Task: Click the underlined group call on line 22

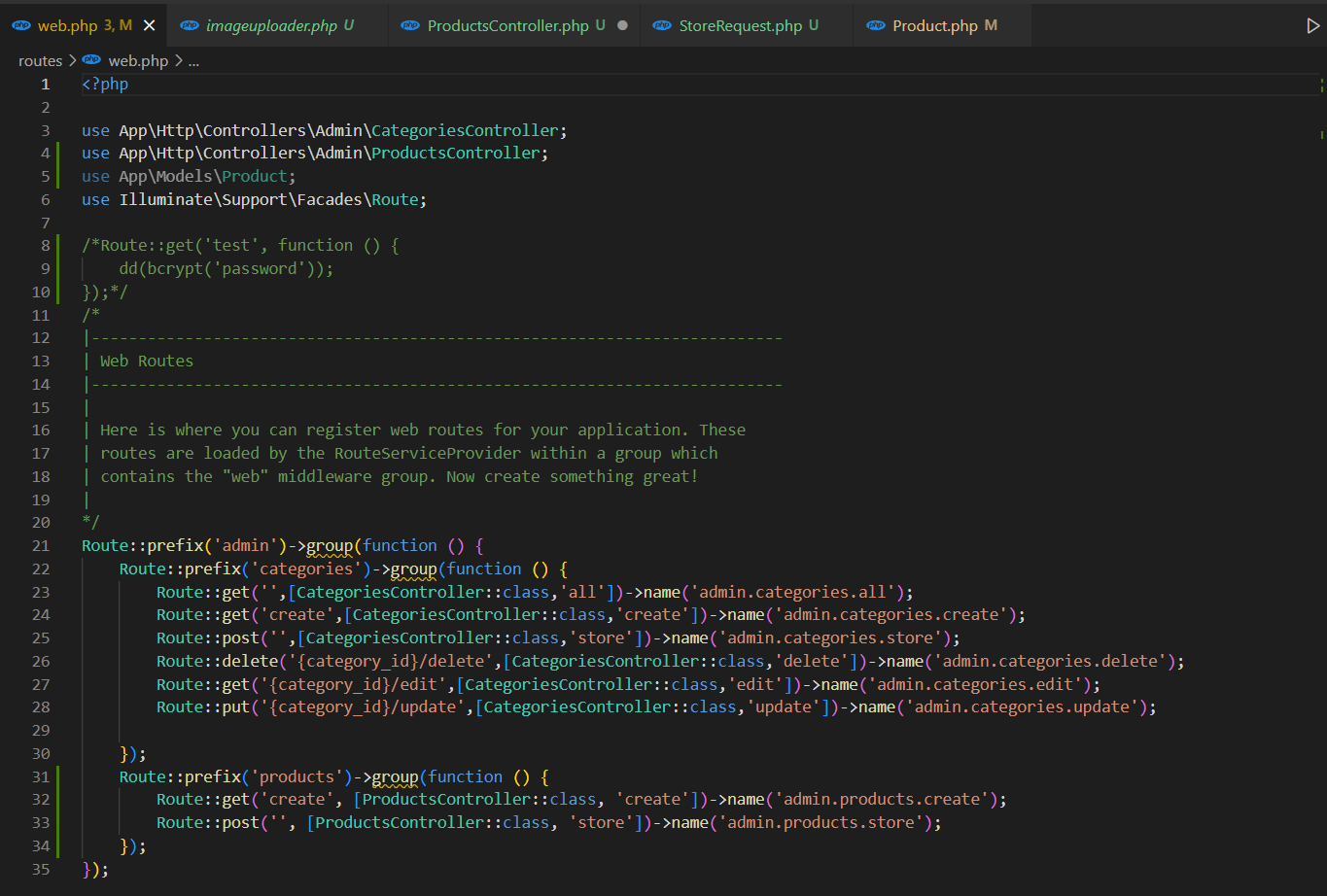Action: pyautogui.click(x=414, y=569)
